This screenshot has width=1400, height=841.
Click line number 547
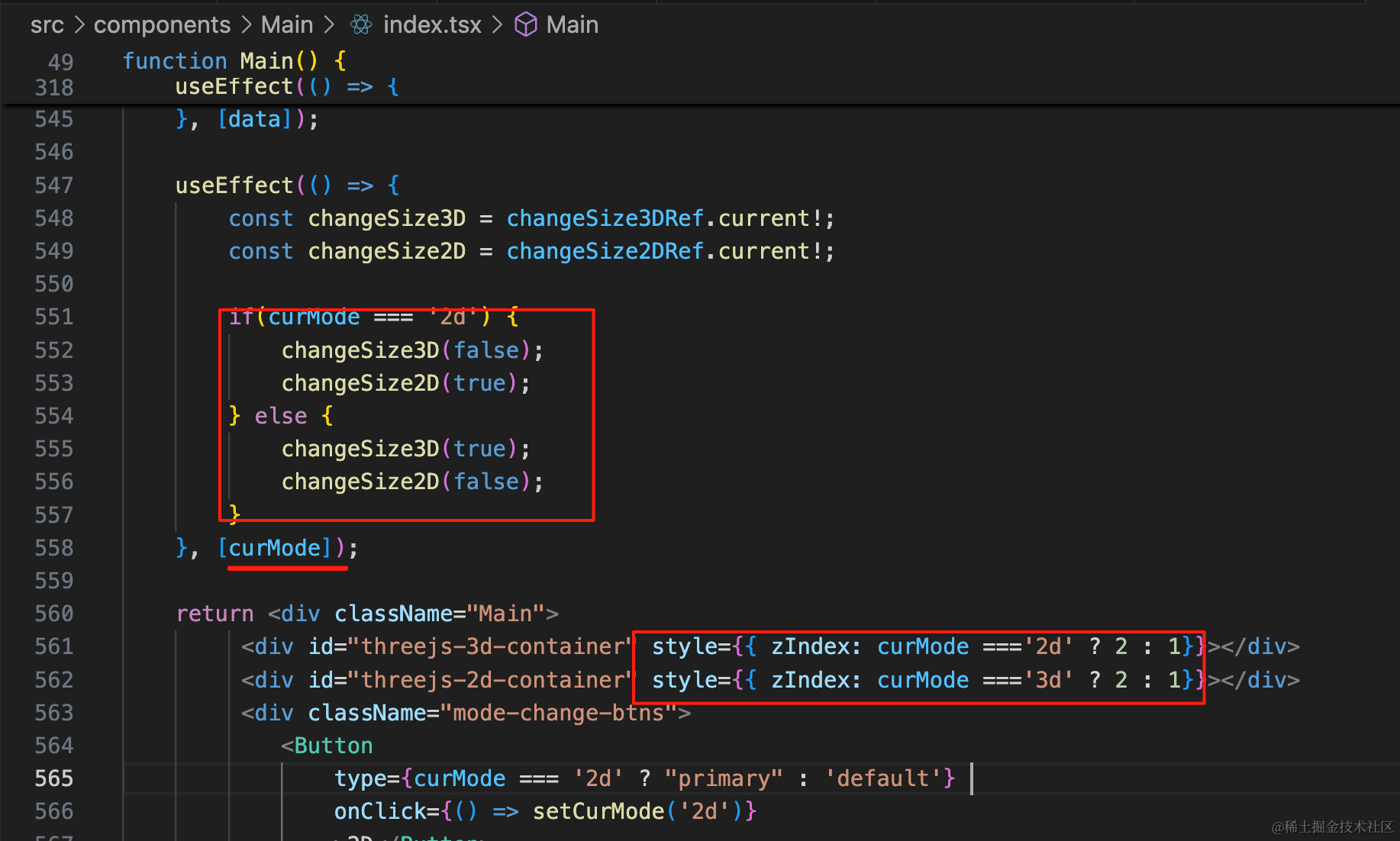54,185
